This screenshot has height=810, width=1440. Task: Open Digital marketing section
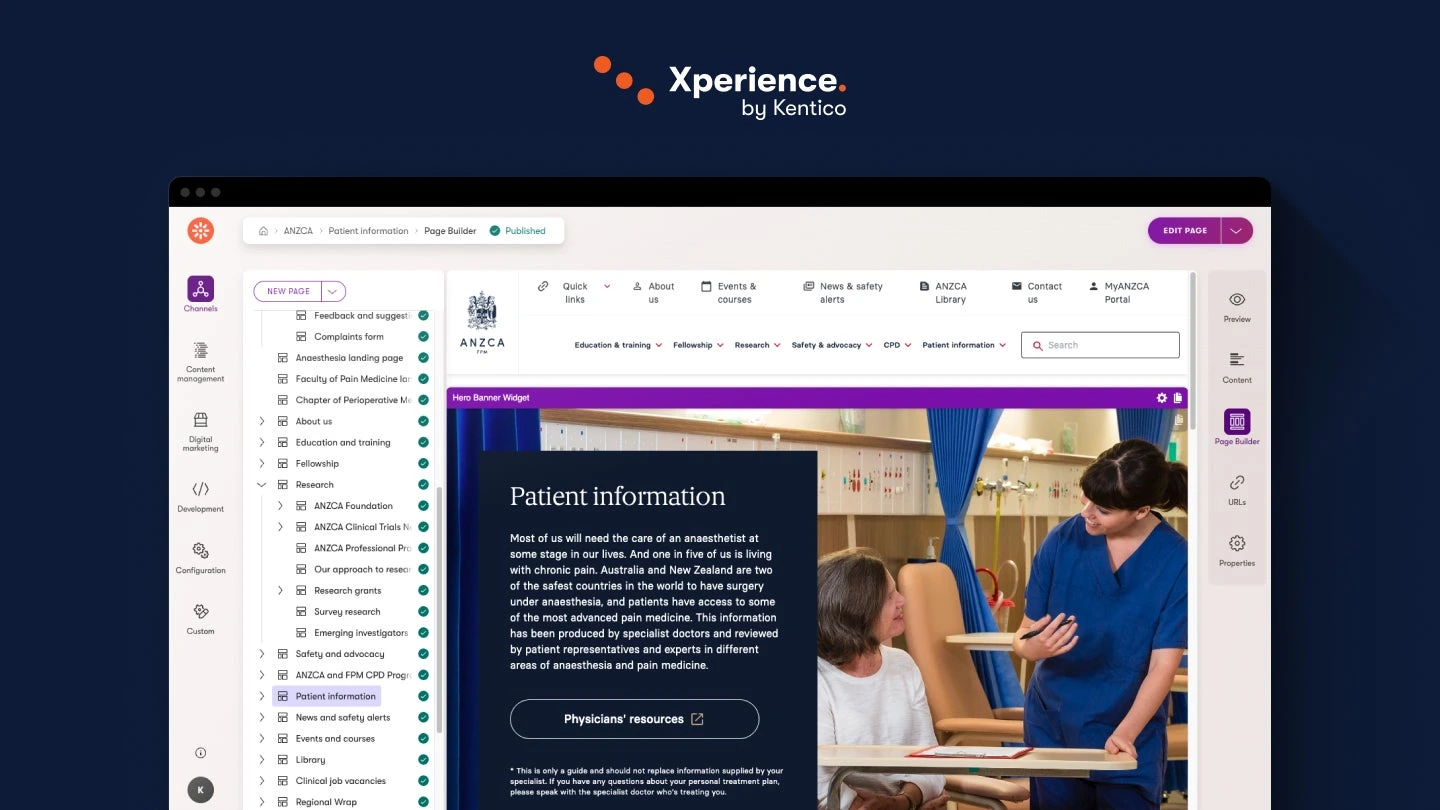(x=200, y=420)
